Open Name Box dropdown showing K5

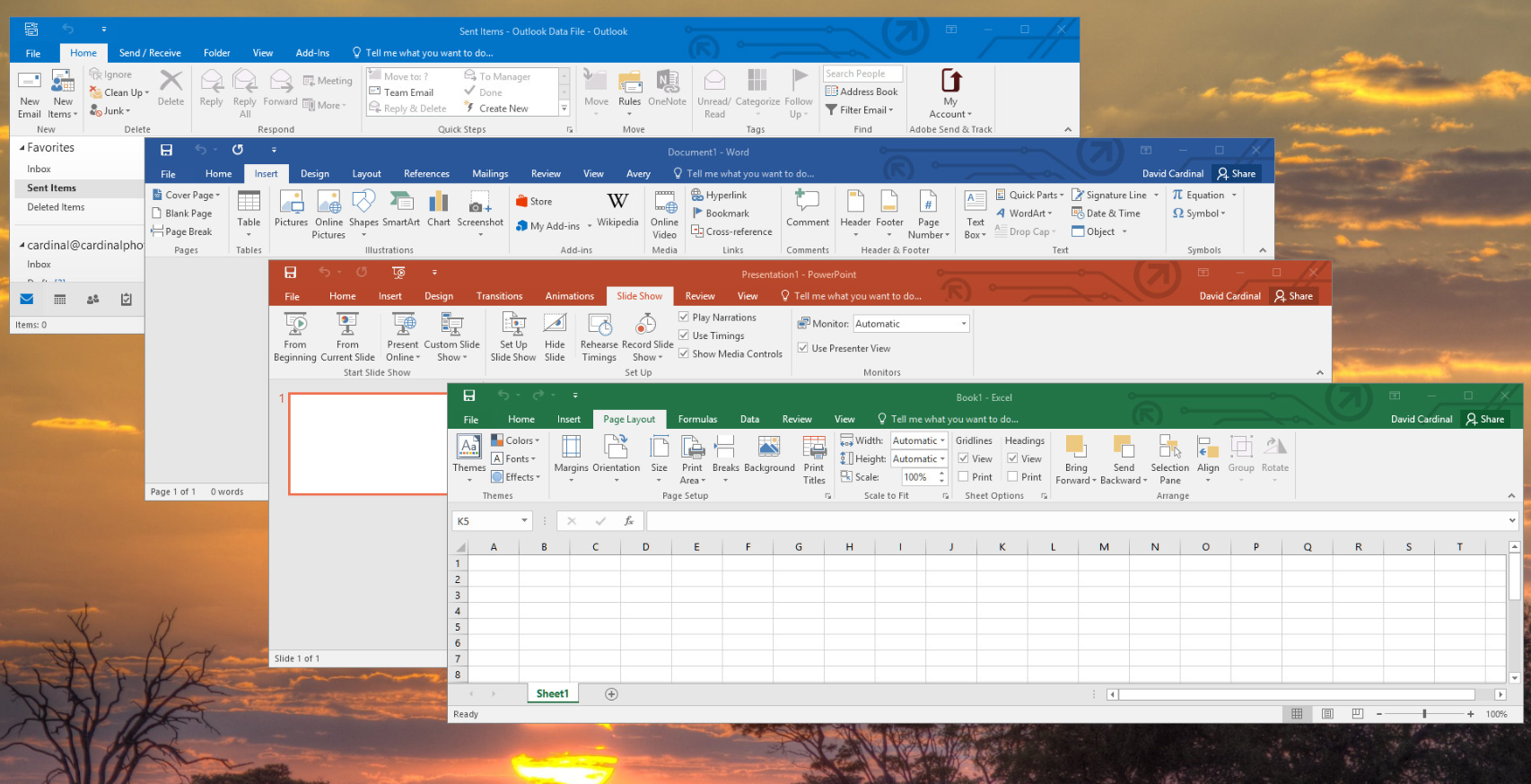click(525, 521)
